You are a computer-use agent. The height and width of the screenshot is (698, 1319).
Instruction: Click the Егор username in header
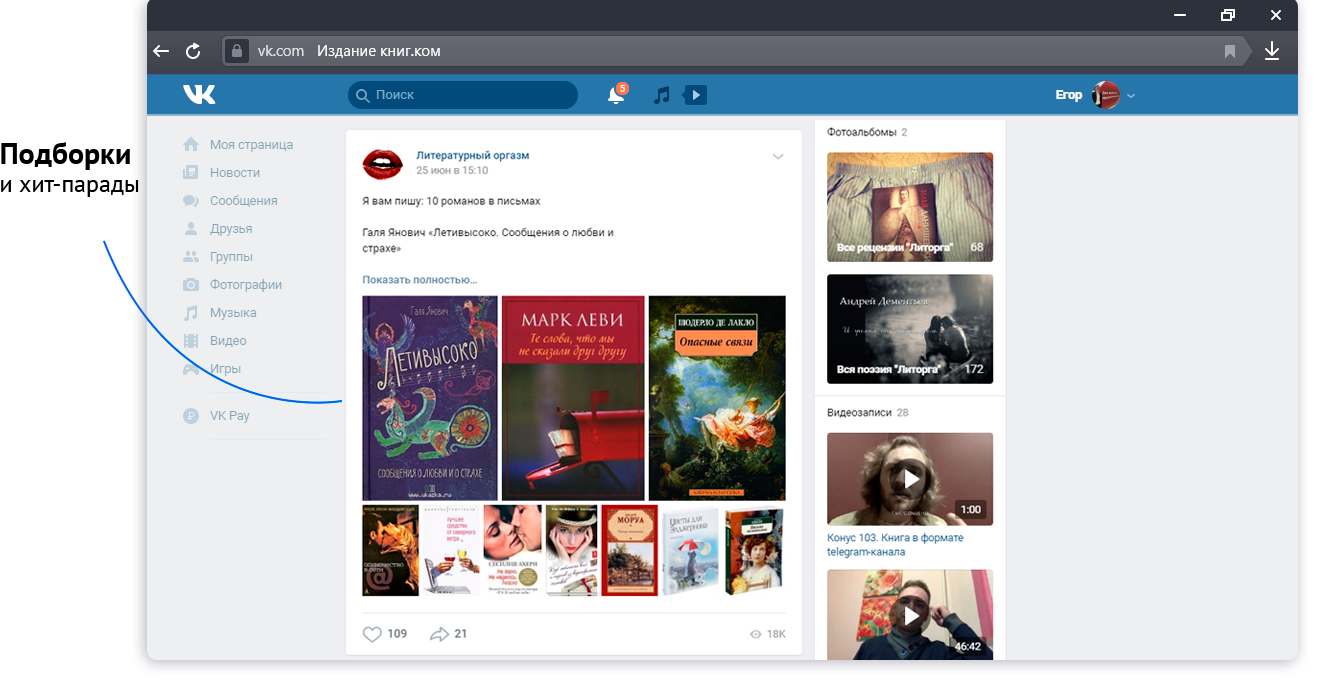1069,95
